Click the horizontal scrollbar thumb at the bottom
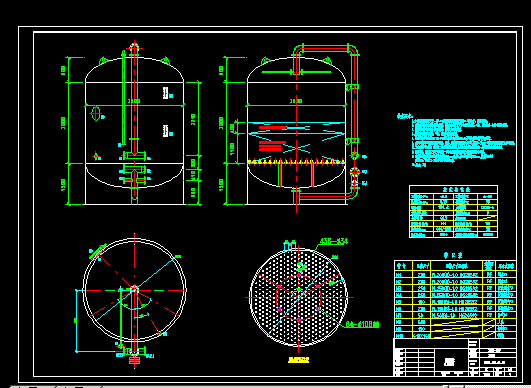 point(456,386)
